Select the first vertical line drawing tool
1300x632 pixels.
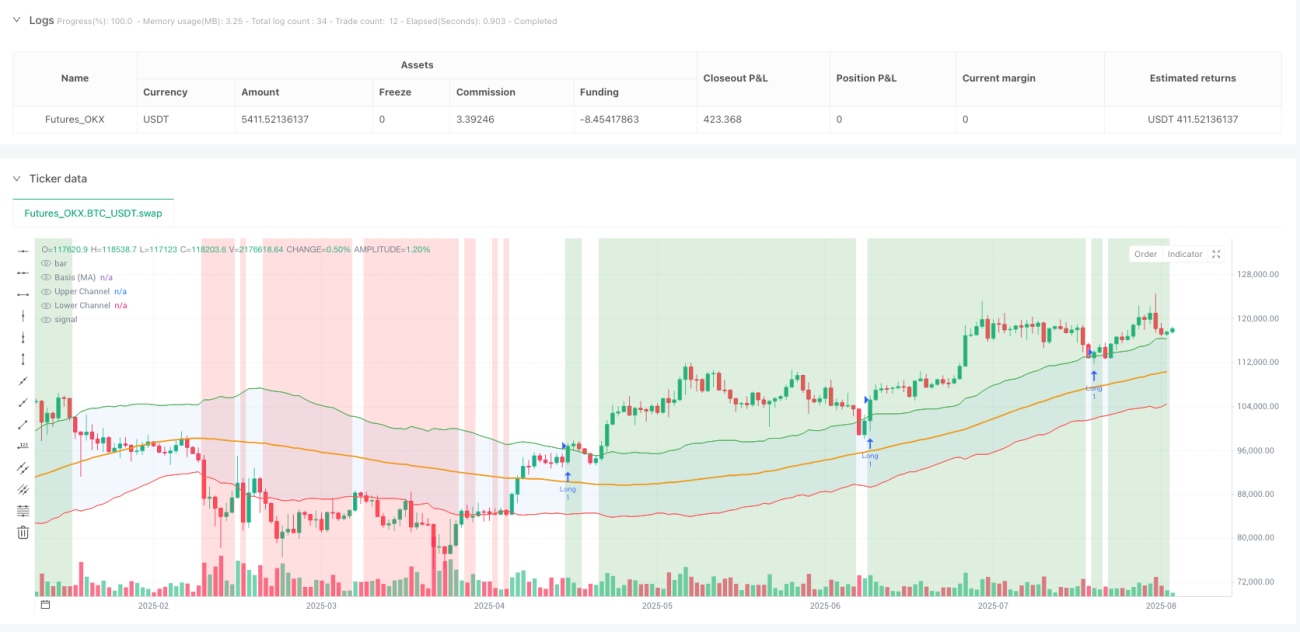[x=23, y=315]
